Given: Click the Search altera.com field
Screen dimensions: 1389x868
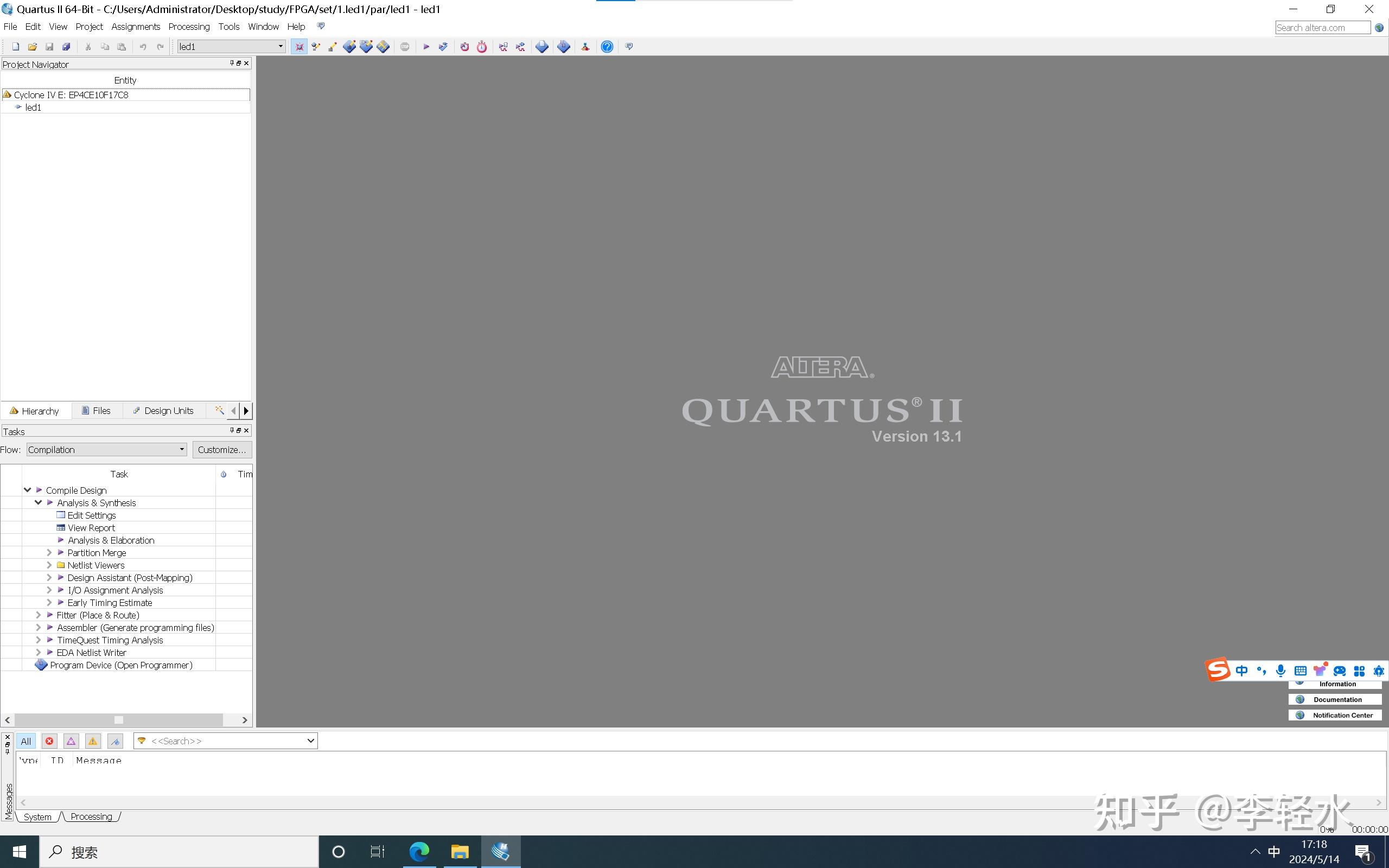Looking at the screenshot, I should click(1322, 28).
